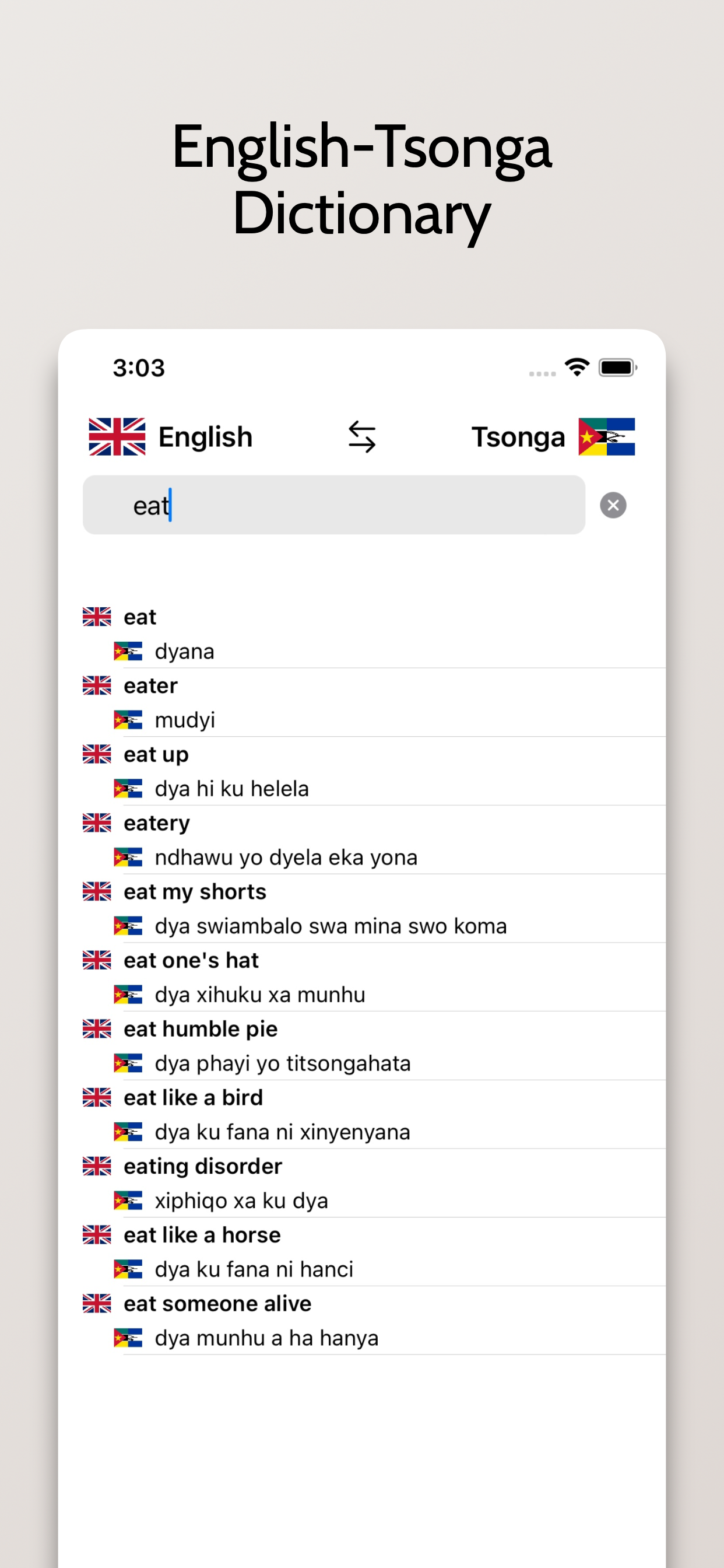
Task: Select the English source language label
Action: pos(206,437)
